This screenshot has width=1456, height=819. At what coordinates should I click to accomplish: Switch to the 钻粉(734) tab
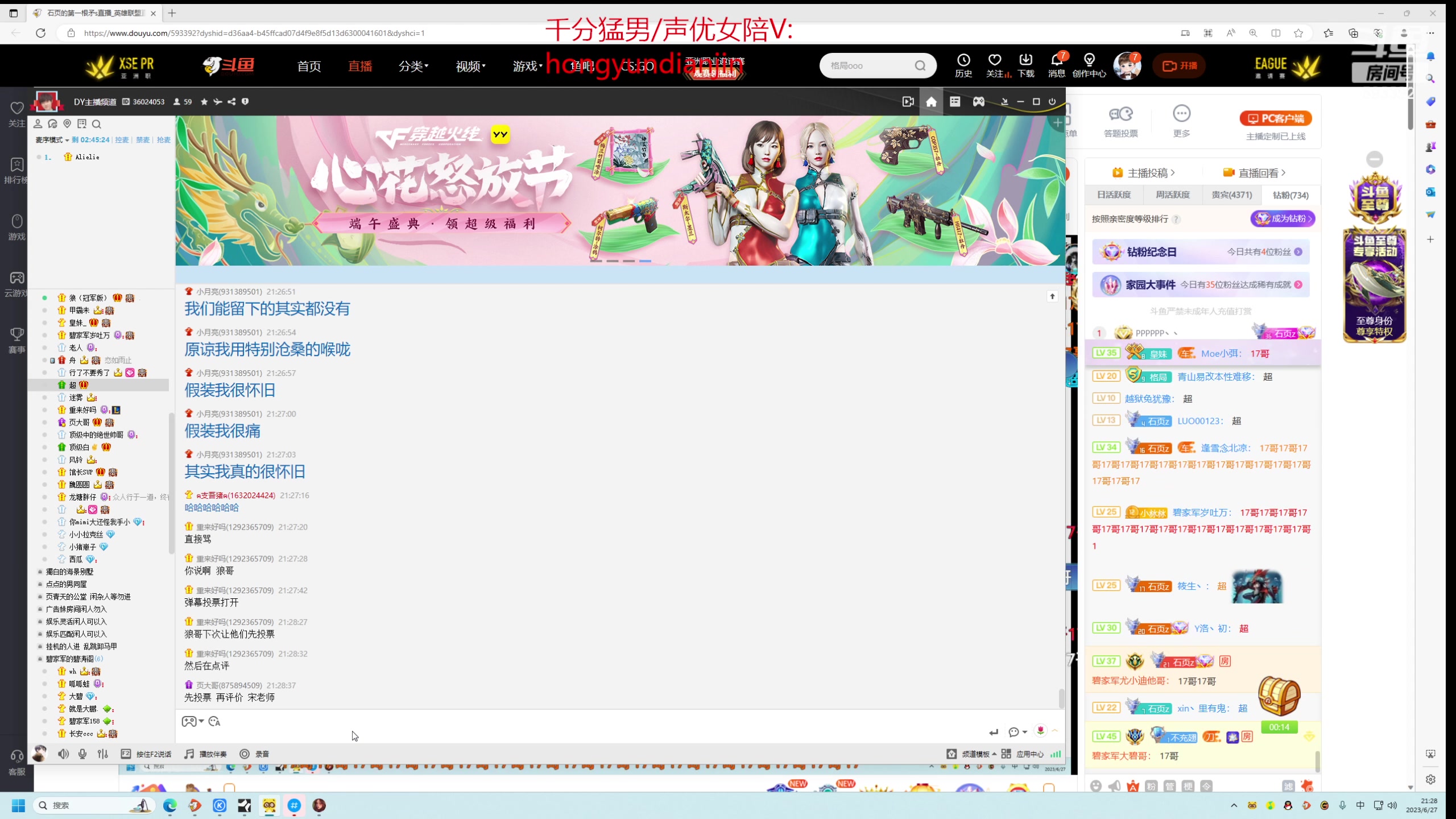click(1290, 195)
